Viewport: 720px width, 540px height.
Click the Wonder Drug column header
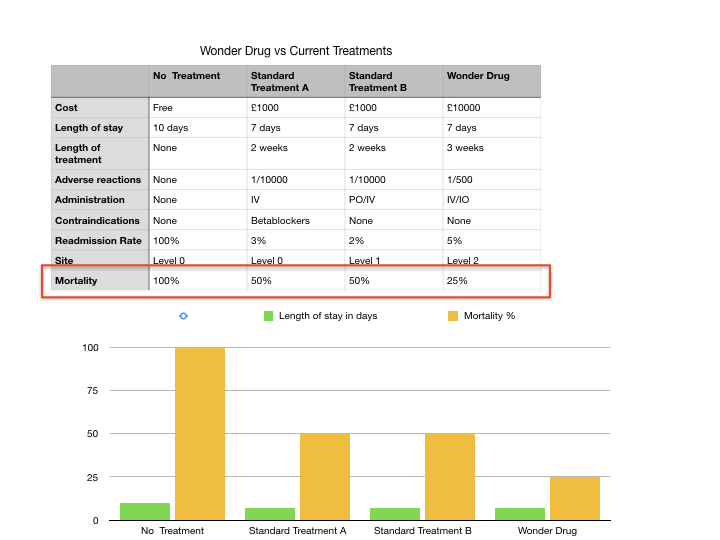(492, 81)
